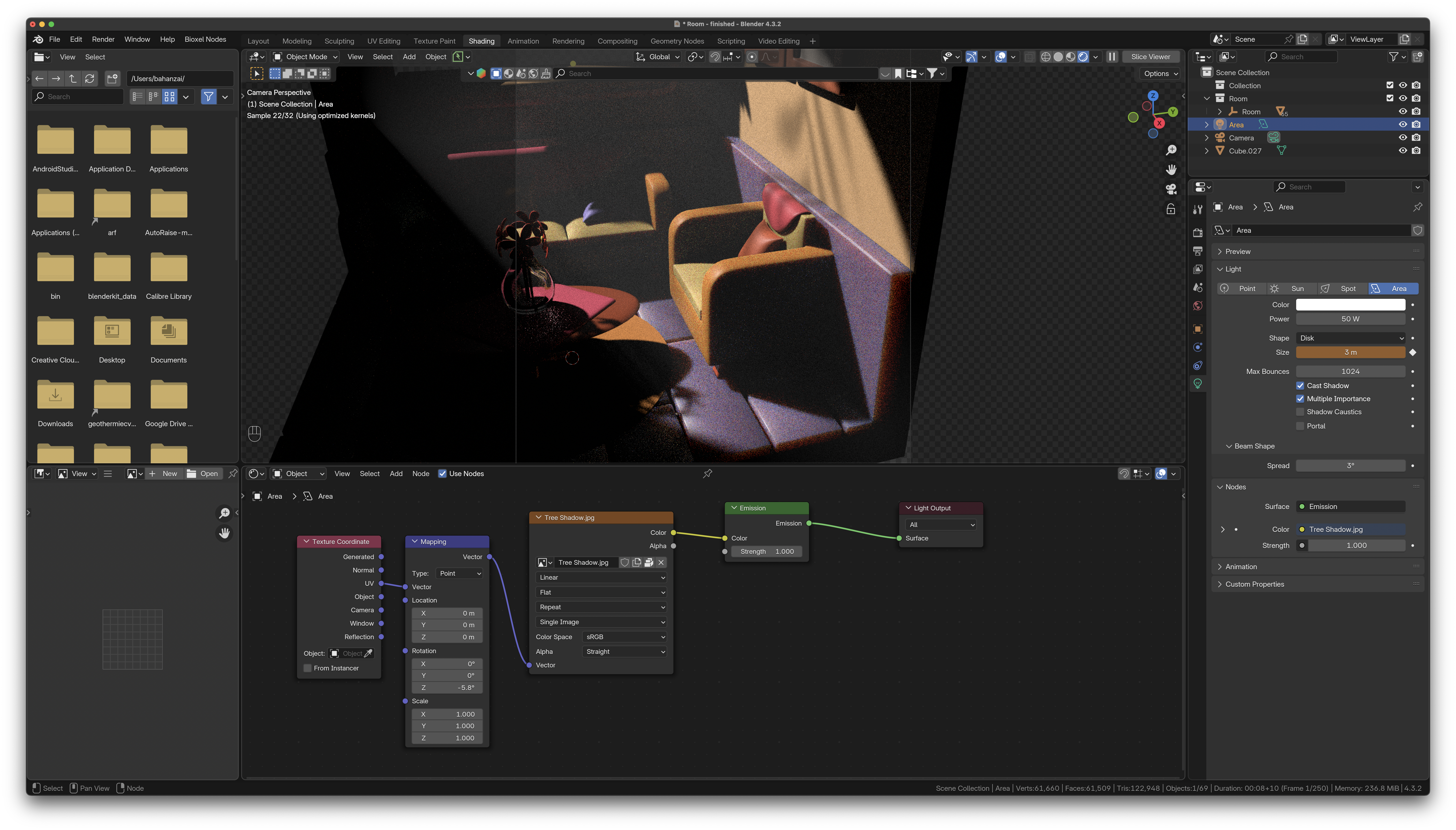Adjust the Power 50 W field
The image size is (1456, 830).
[x=1351, y=319]
